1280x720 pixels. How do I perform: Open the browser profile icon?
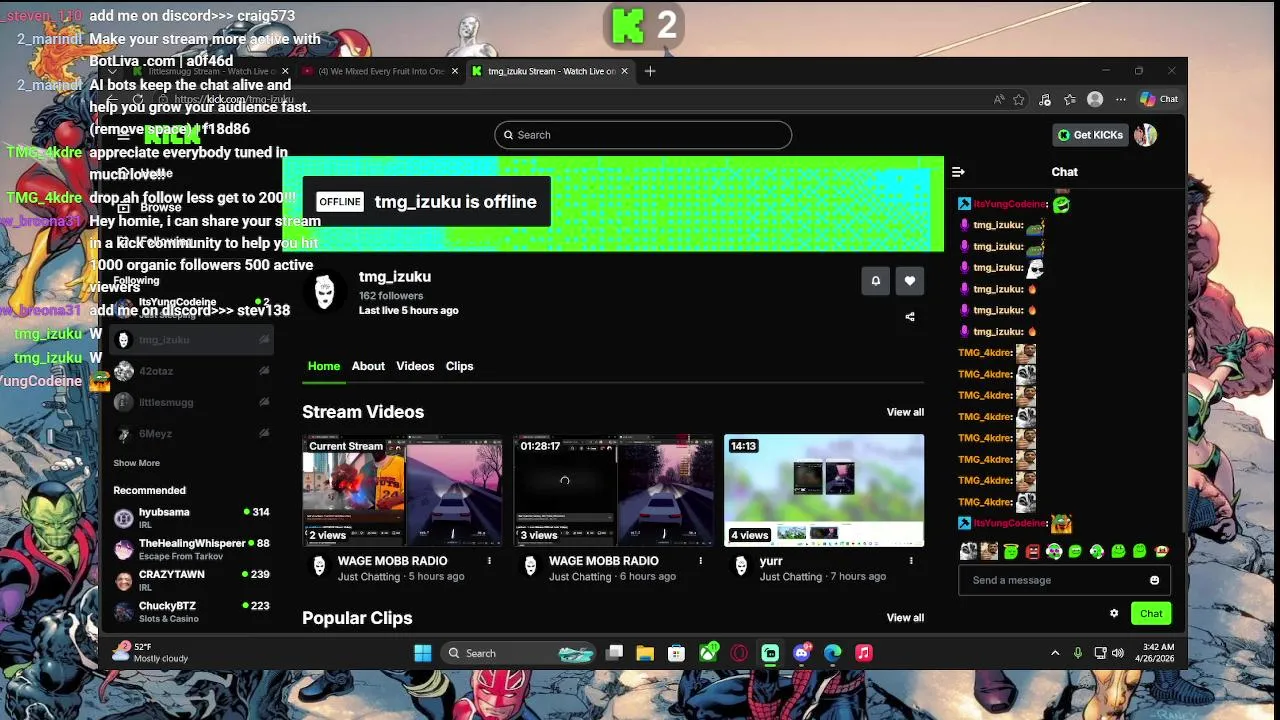tap(1095, 99)
